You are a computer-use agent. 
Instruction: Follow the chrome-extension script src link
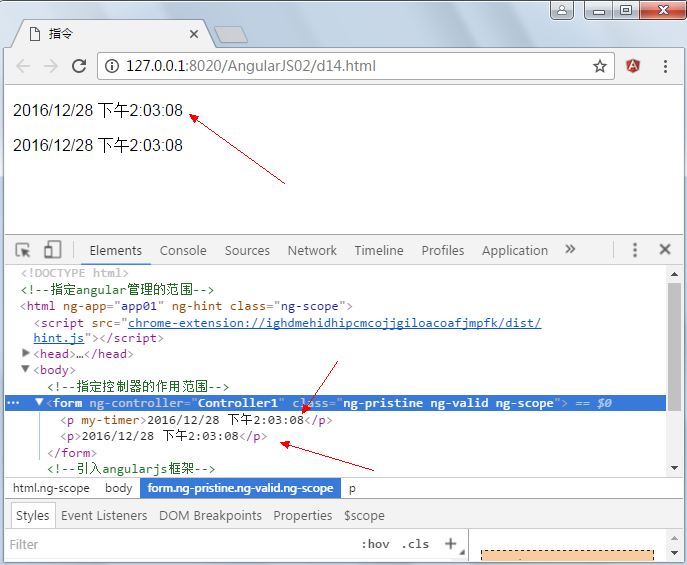tap(334, 323)
